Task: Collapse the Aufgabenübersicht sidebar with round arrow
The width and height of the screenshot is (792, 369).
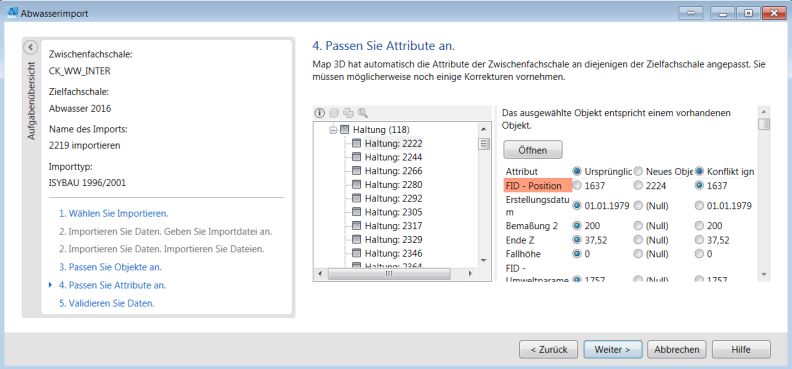Action: tap(30, 47)
